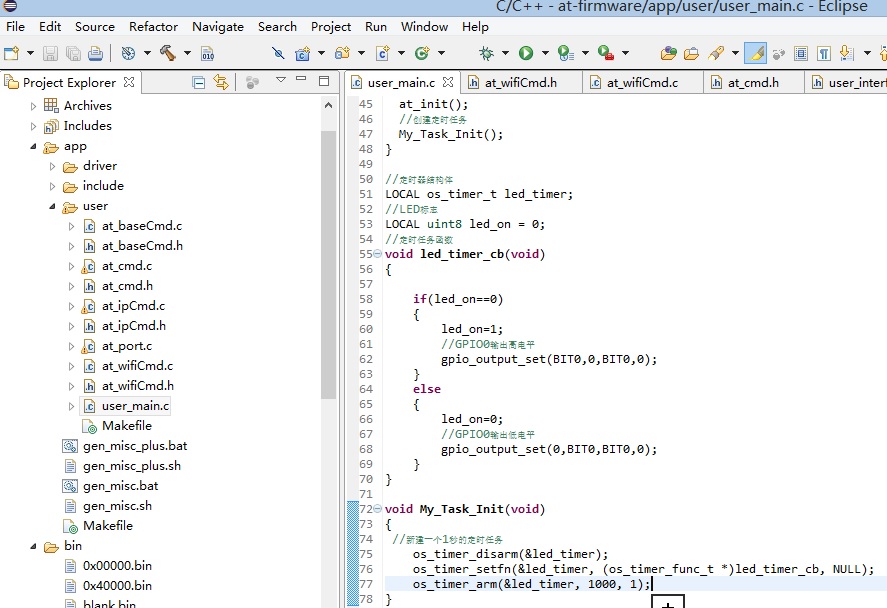Screen dimensions: 887x608
Task: Expand the Includes tree node
Action: point(33,126)
